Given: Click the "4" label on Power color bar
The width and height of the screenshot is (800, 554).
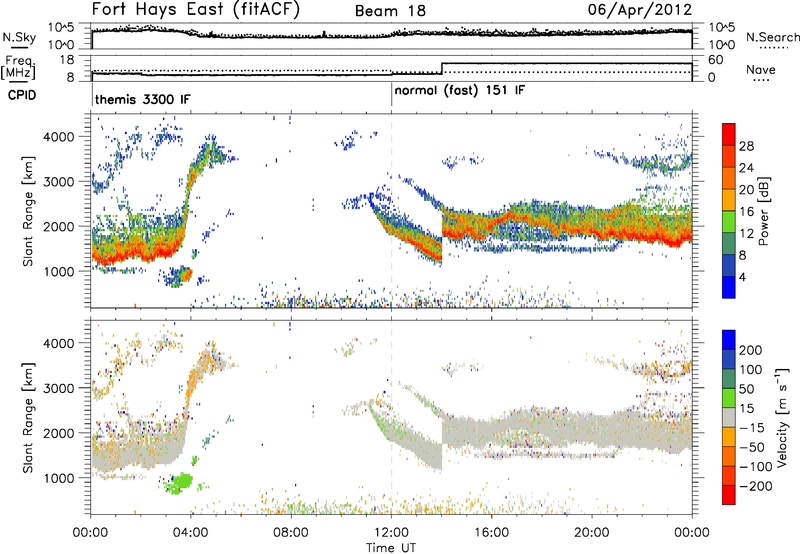Looking at the screenshot, I should [743, 277].
